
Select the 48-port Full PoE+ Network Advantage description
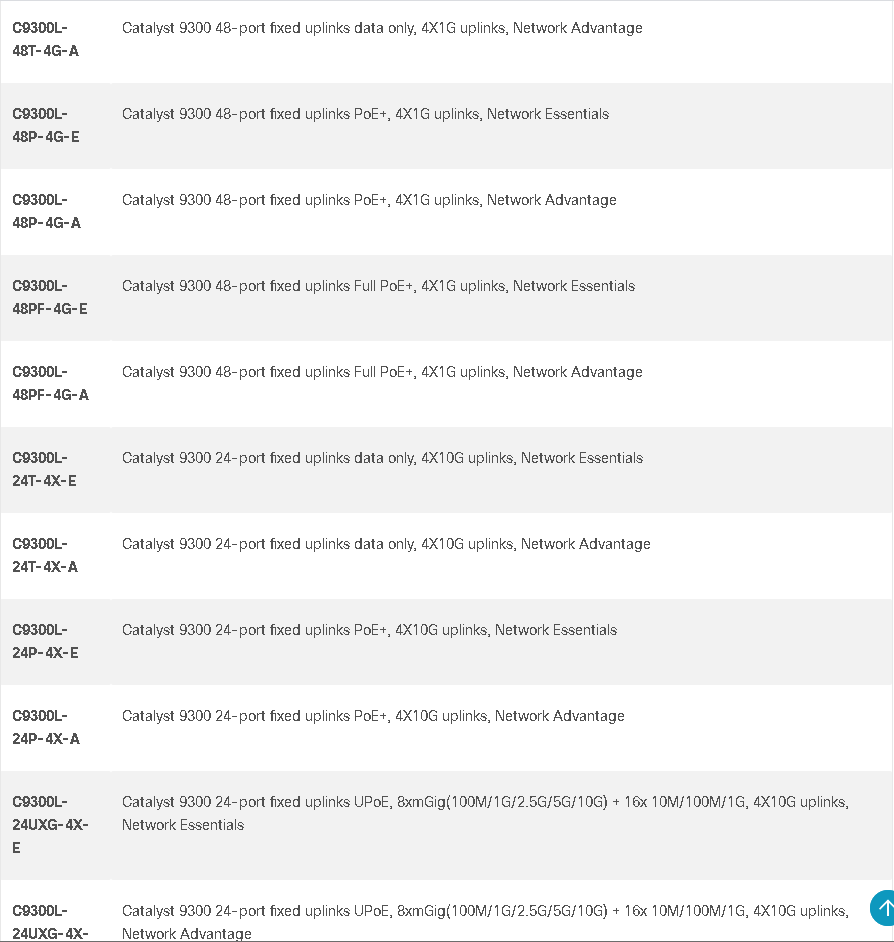(382, 372)
